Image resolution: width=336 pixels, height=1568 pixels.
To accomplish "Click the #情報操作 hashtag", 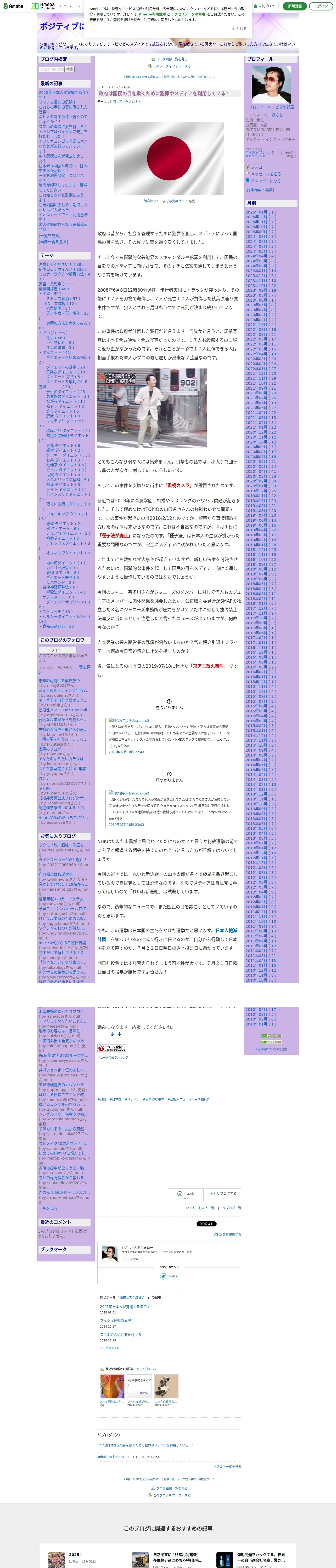I will click(x=203, y=1099).
